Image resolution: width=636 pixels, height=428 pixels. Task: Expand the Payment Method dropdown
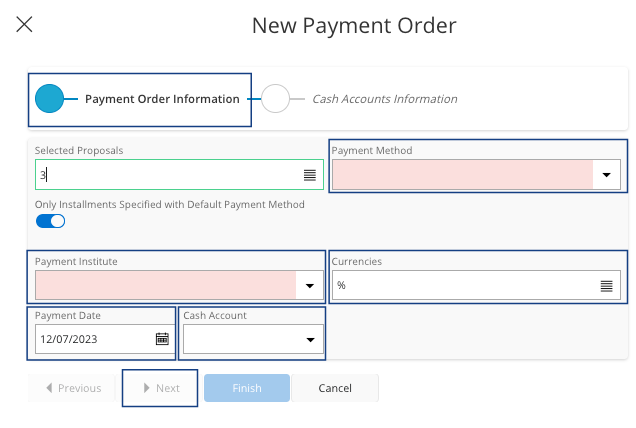click(606, 175)
